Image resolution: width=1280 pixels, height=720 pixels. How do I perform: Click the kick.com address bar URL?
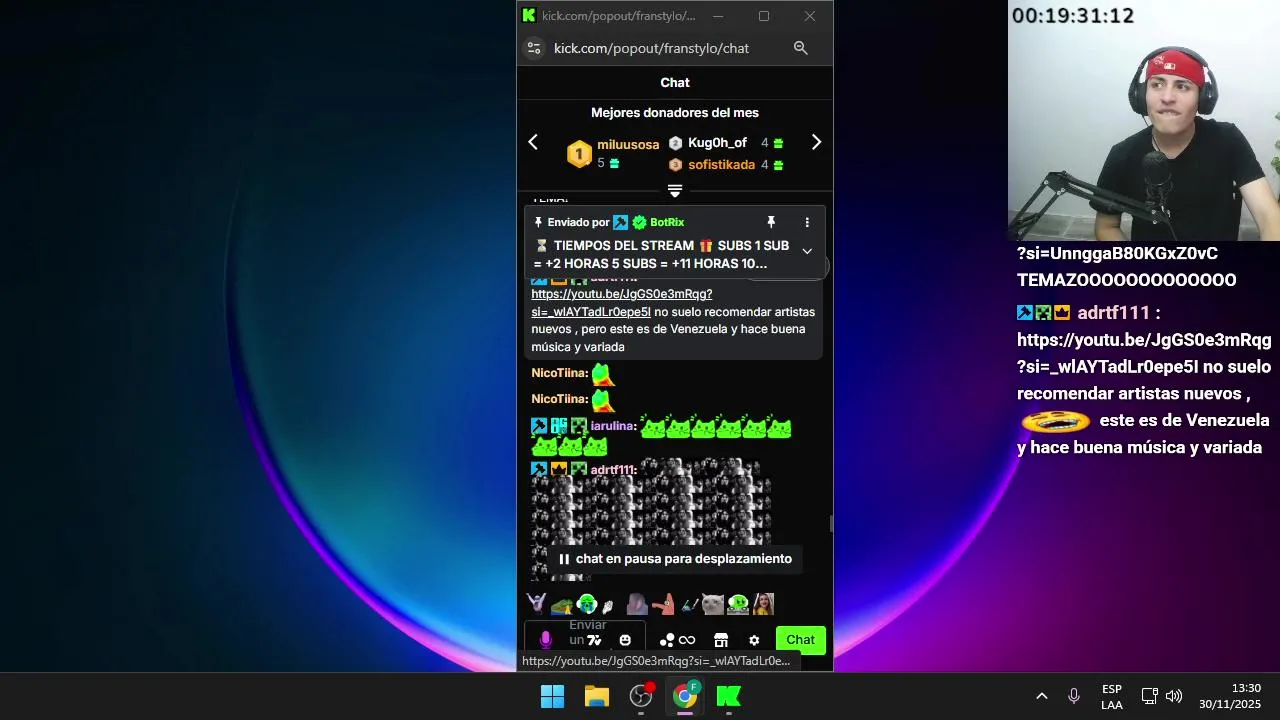click(x=651, y=48)
